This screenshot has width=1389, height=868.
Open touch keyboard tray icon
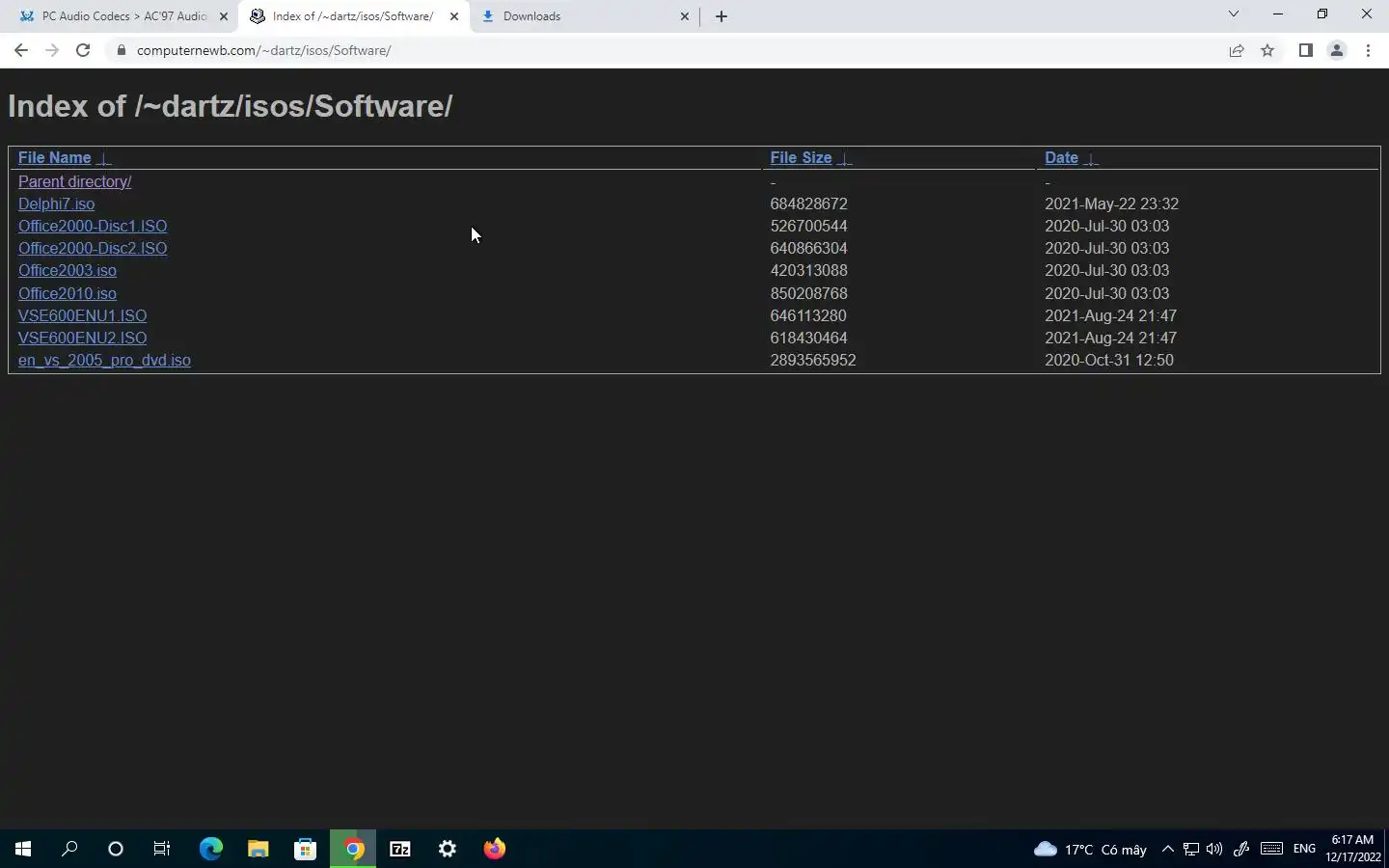click(x=1271, y=849)
